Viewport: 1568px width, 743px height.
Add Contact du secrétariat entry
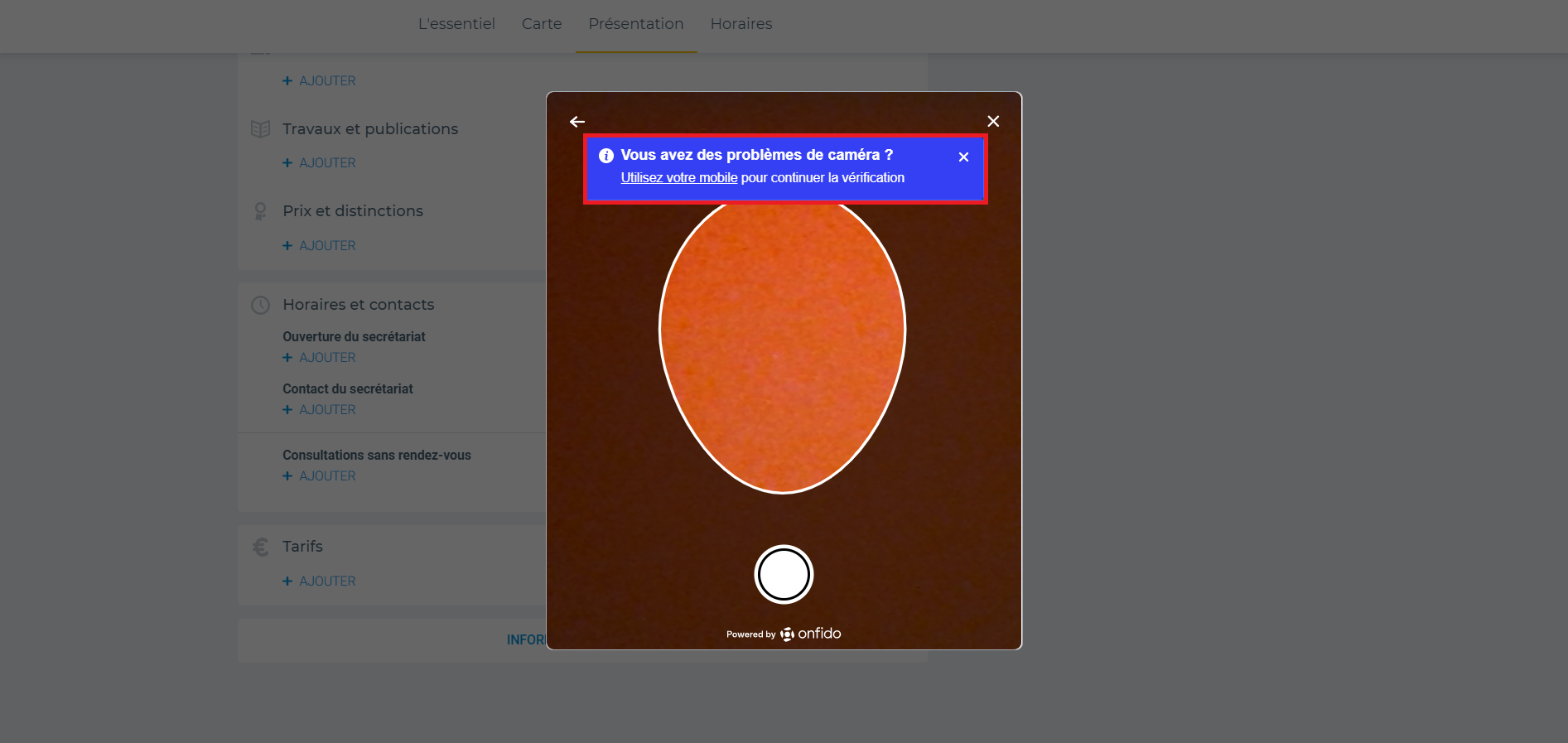319,410
